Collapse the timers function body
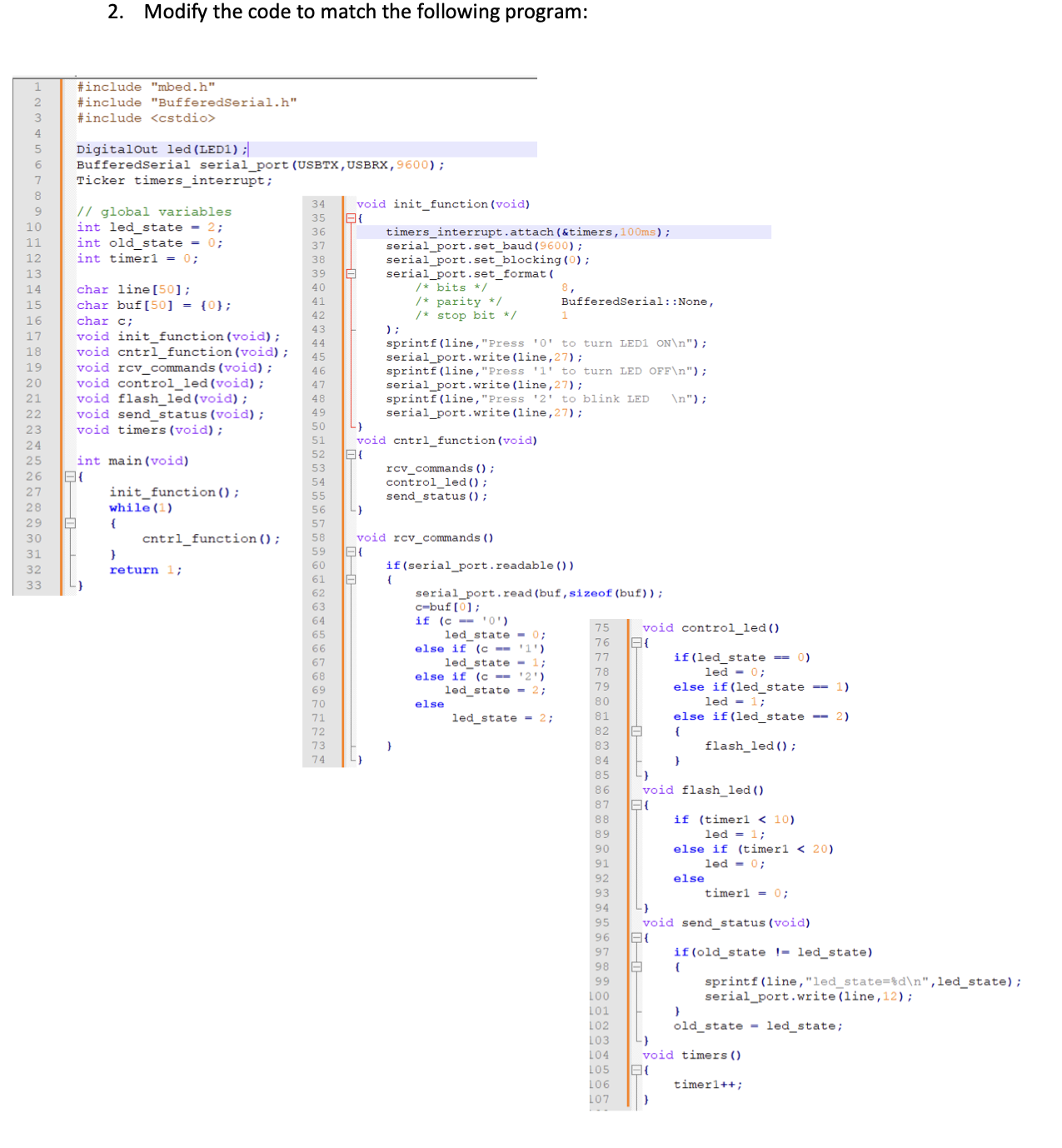The width and height of the screenshot is (1062, 1148). 637,1070
